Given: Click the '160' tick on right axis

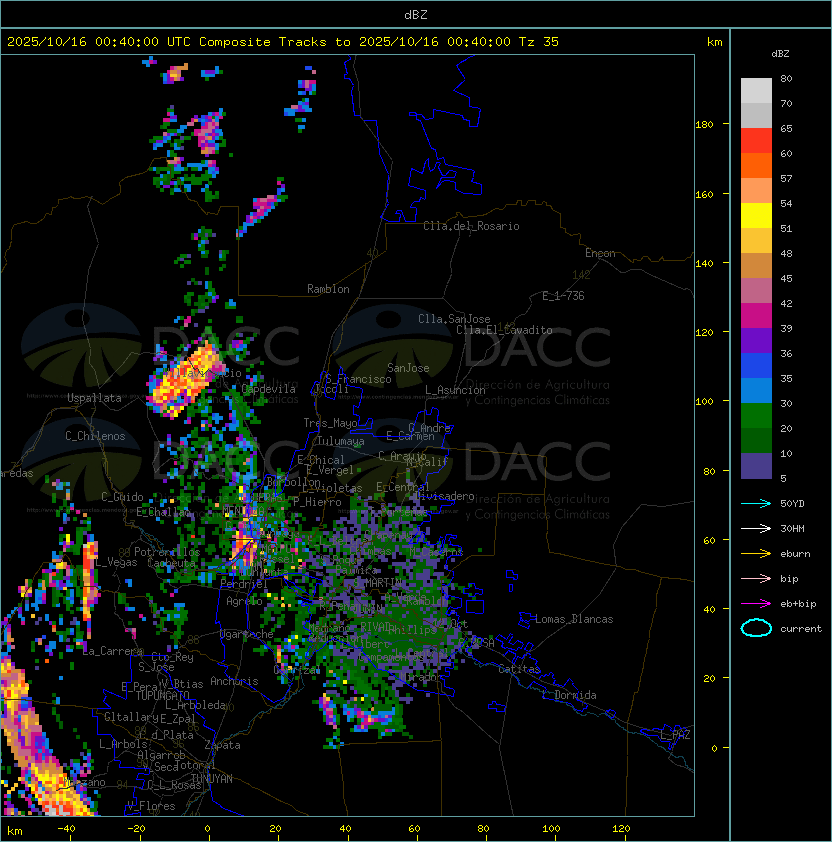Looking at the screenshot, I should point(704,194).
